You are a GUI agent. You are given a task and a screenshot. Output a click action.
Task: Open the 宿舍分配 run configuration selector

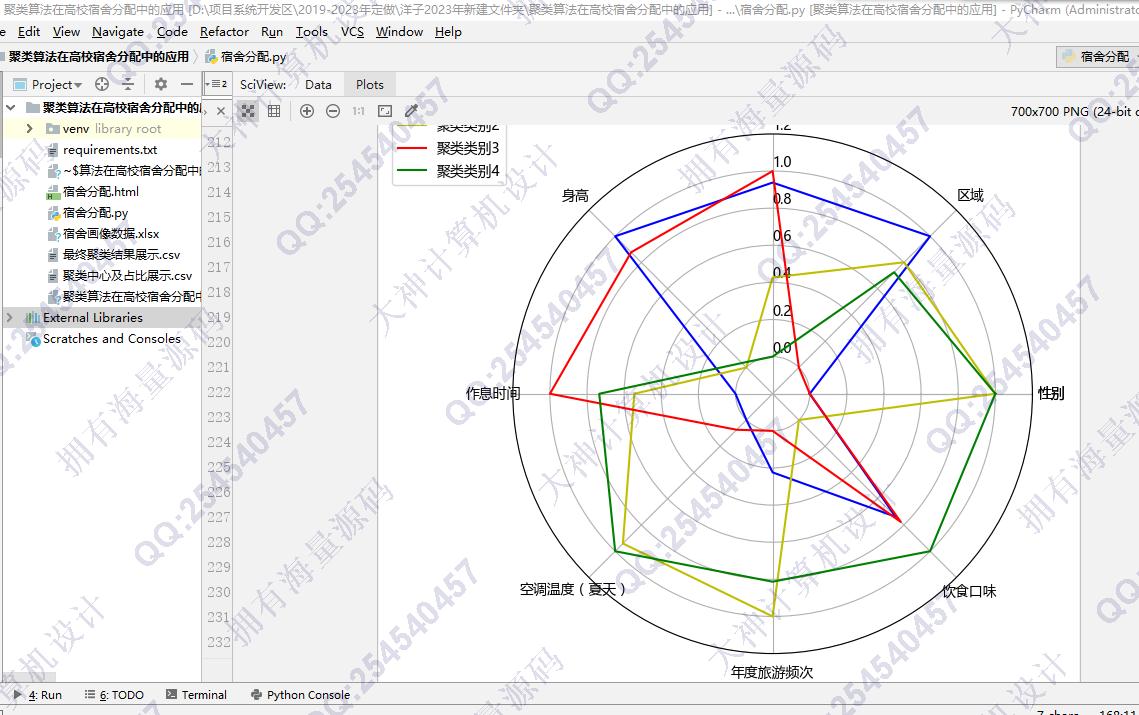point(1096,57)
